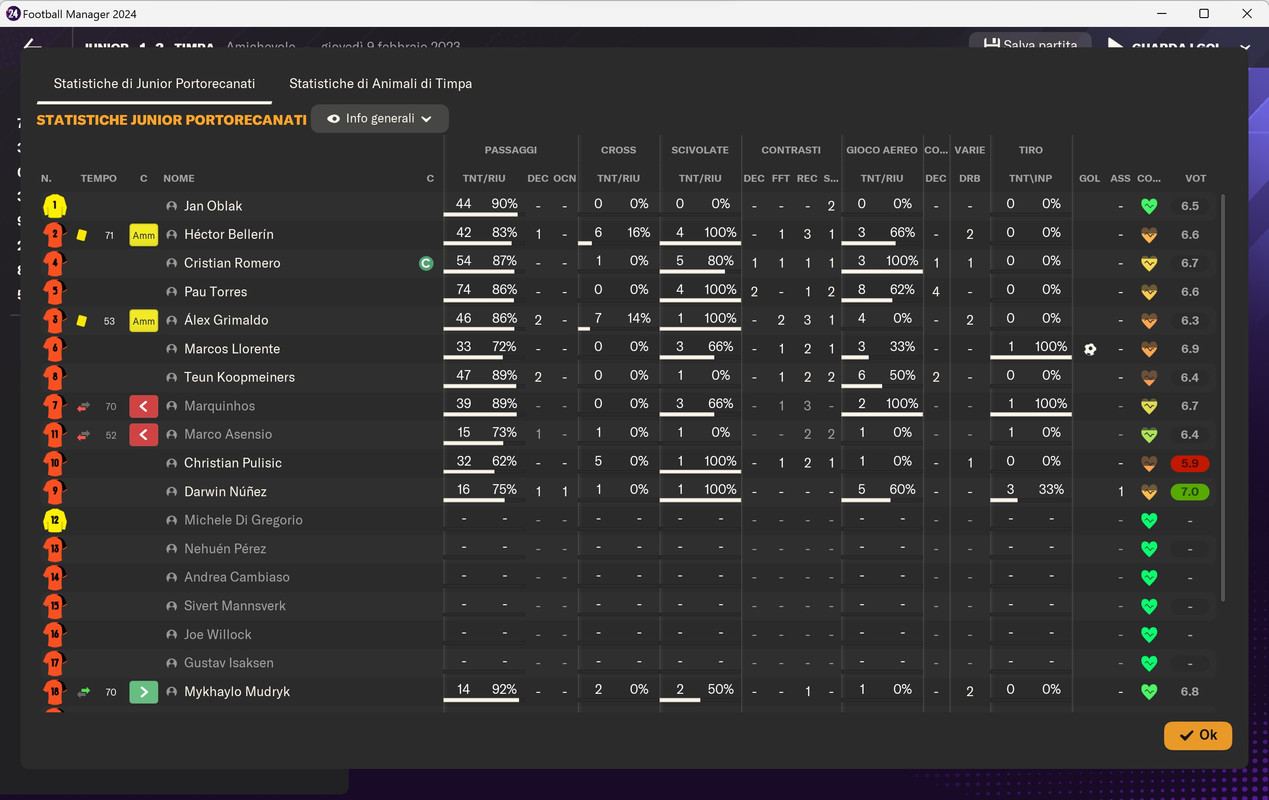Click Nehuén Pérez's green condition heart

click(x=1149, y=549)
